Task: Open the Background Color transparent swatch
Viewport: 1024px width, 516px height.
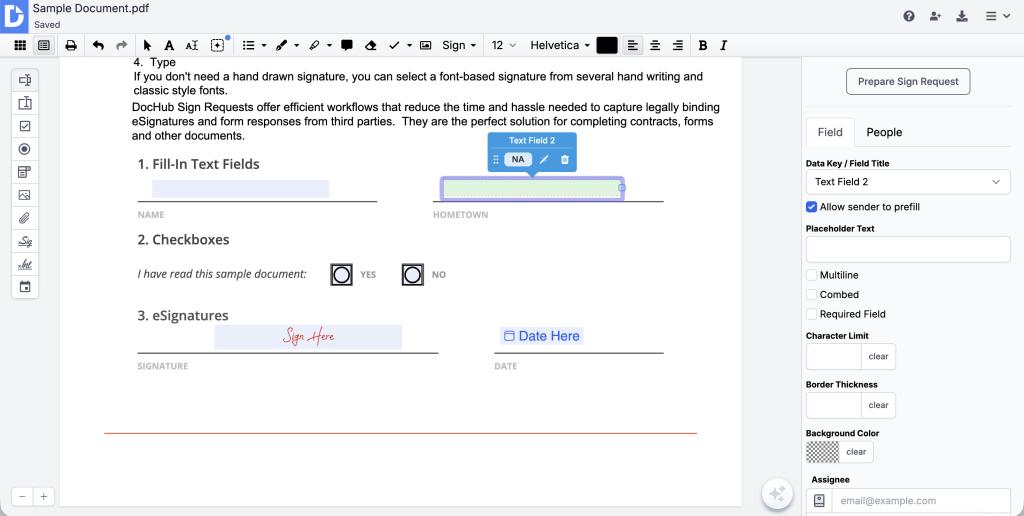Action: tap(823, 452)
